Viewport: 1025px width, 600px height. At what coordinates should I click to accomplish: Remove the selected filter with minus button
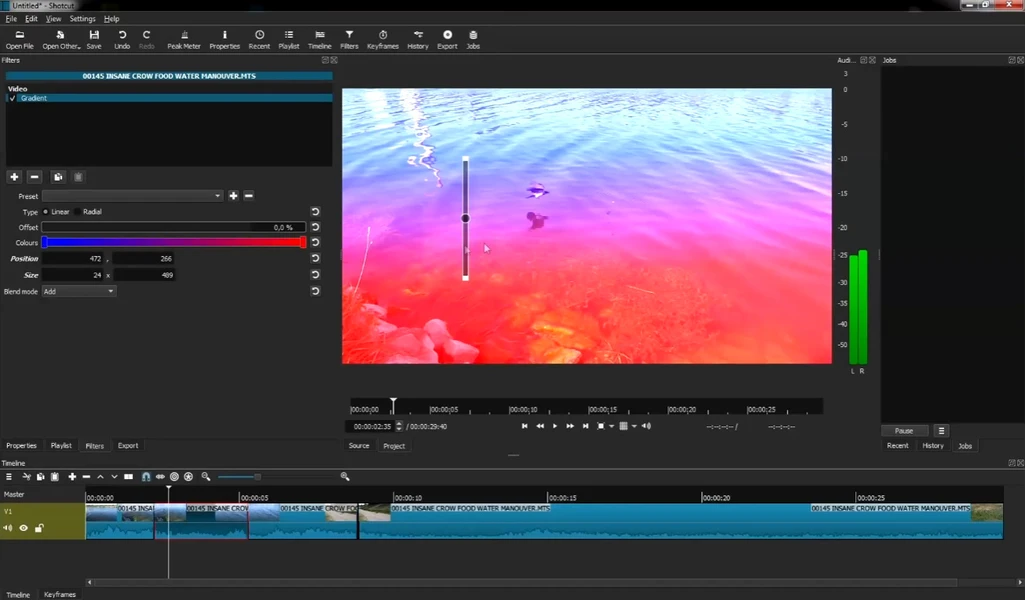[x=34, y=177]
